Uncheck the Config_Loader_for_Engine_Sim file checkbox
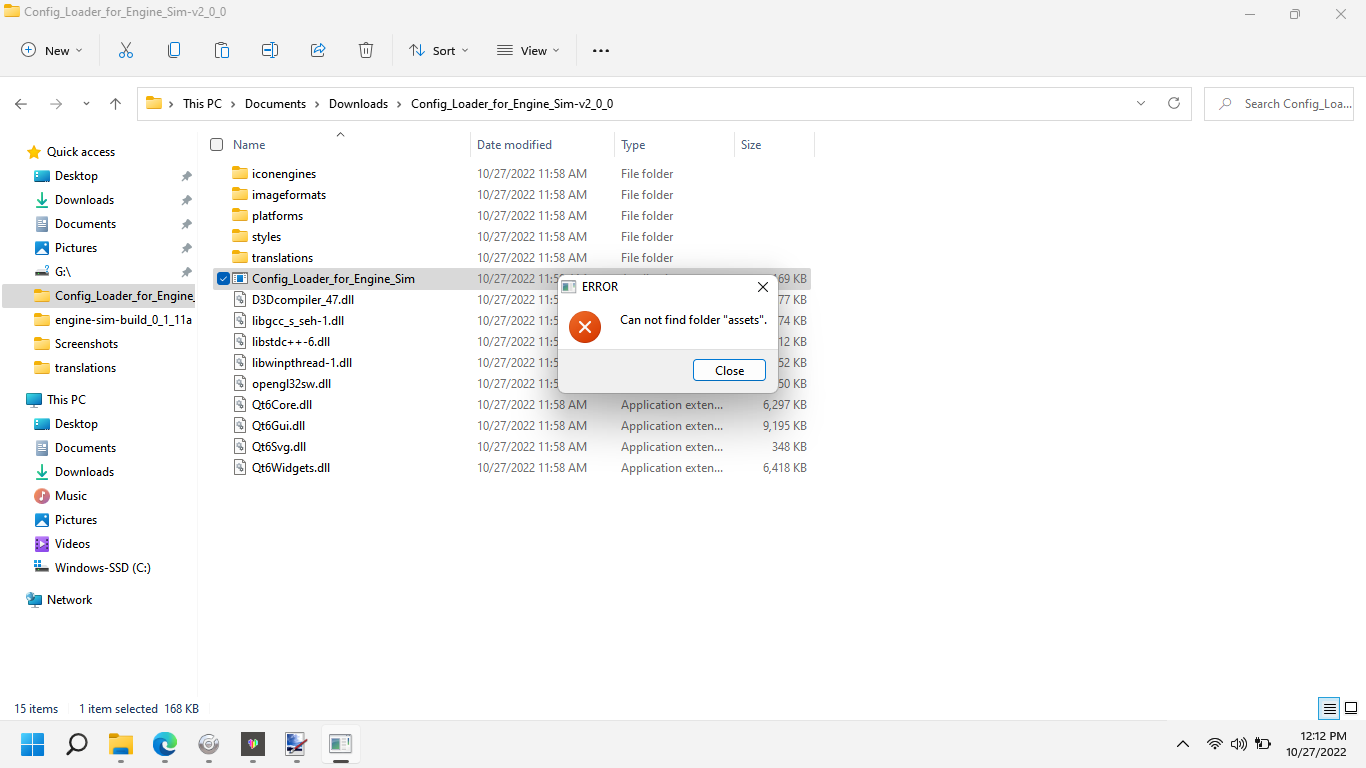Viewport: 1366px width, 768px height. coord(222,278)
